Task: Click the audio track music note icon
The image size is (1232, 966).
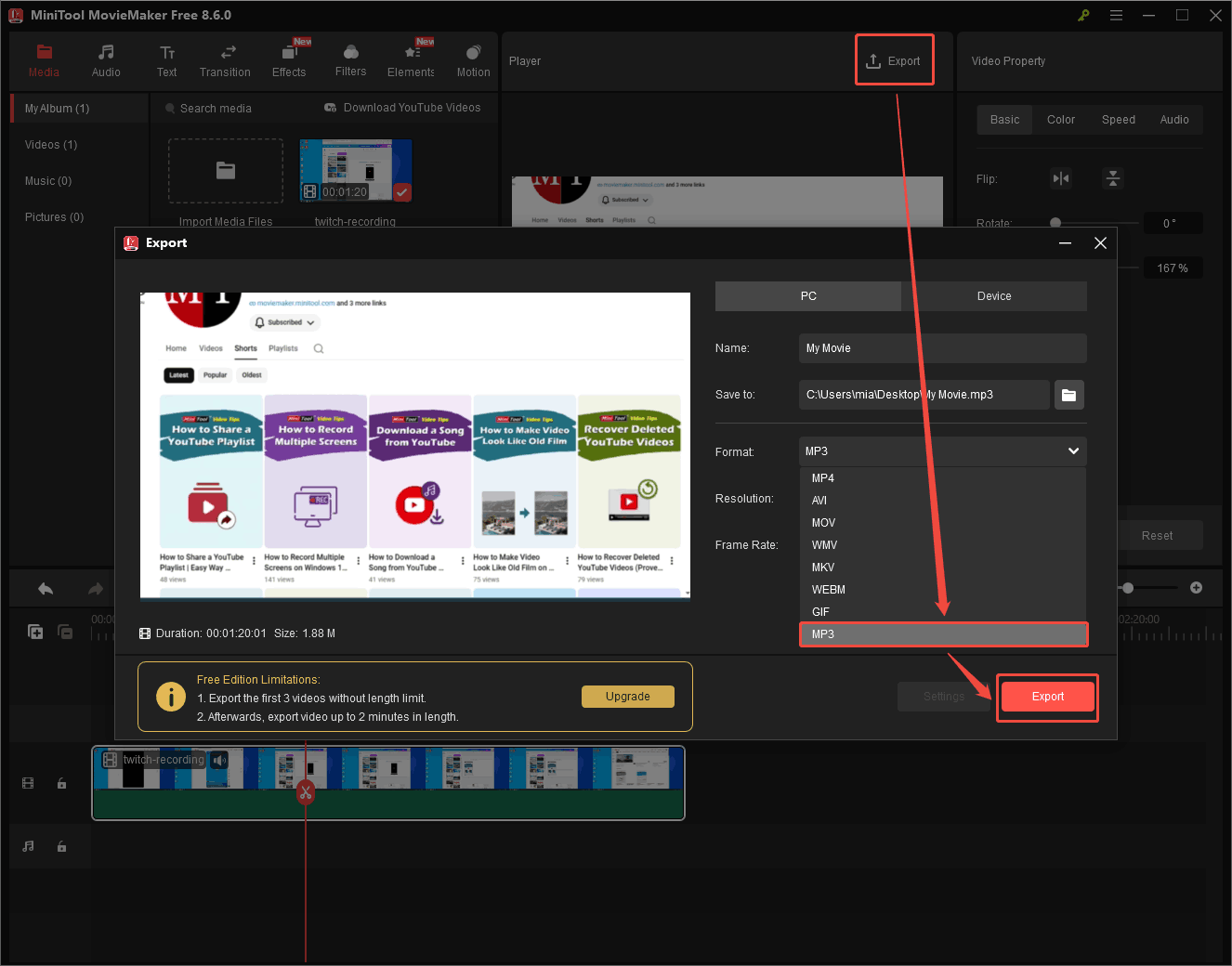Action: point(28,846)
